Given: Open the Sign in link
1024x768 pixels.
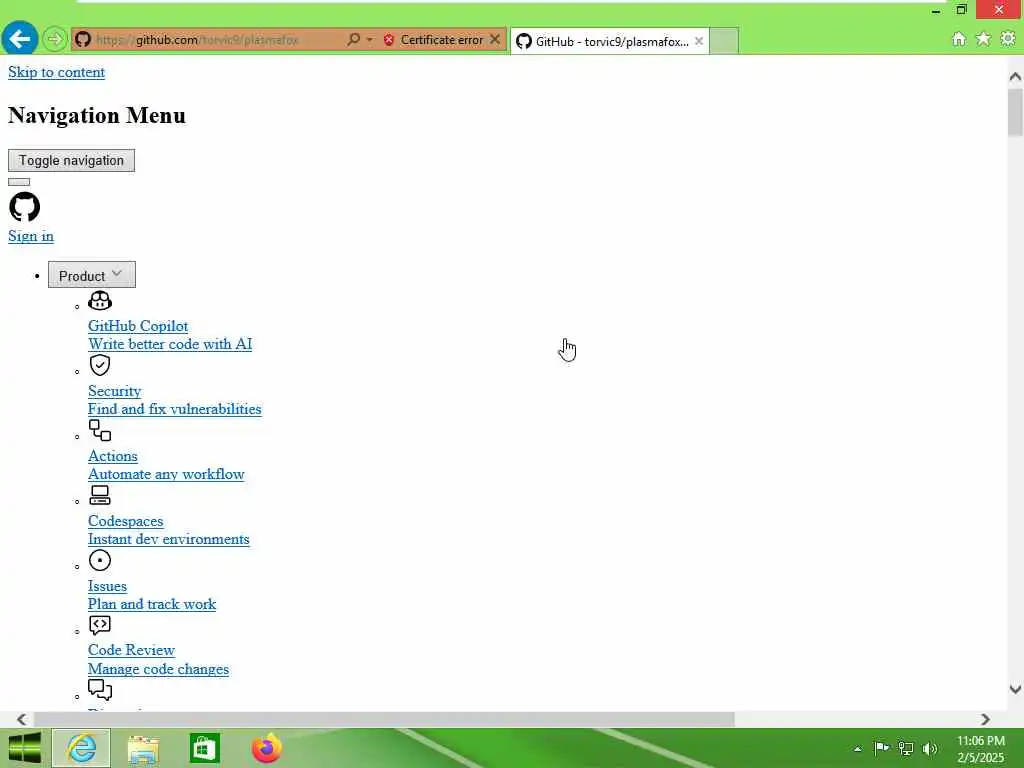Looking at the screenshot, I should 31,236.
